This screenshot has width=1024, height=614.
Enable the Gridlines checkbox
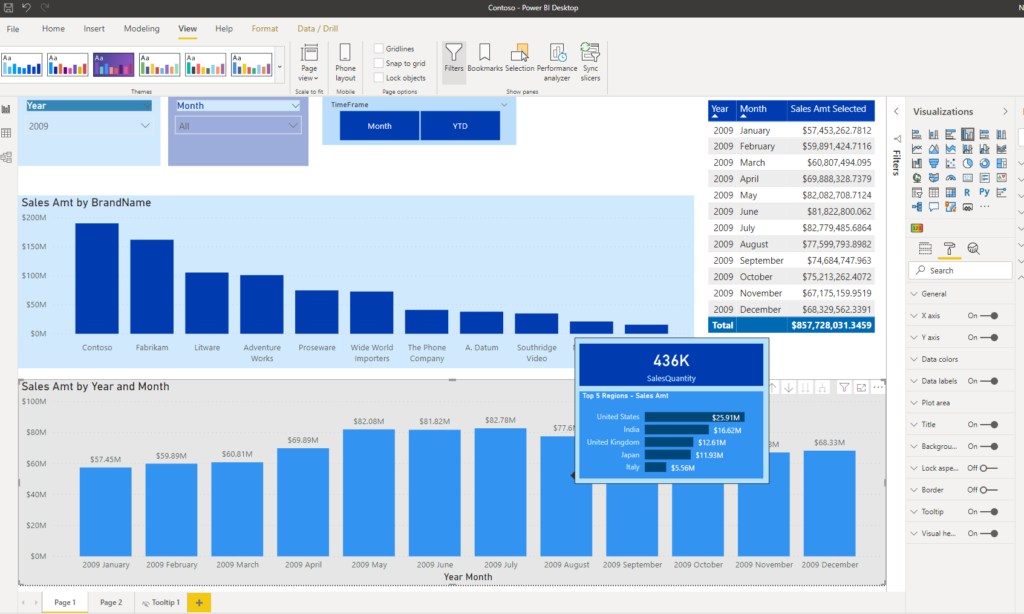(x=378, y=48)
